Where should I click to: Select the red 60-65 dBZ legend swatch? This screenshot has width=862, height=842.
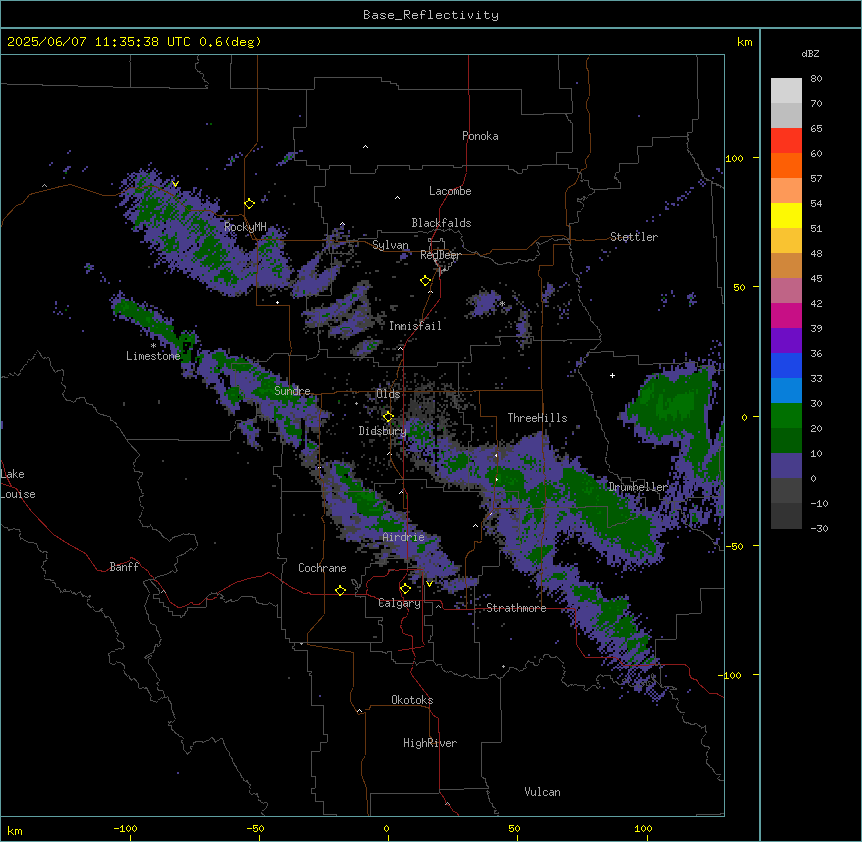click(x=786, y=141)
